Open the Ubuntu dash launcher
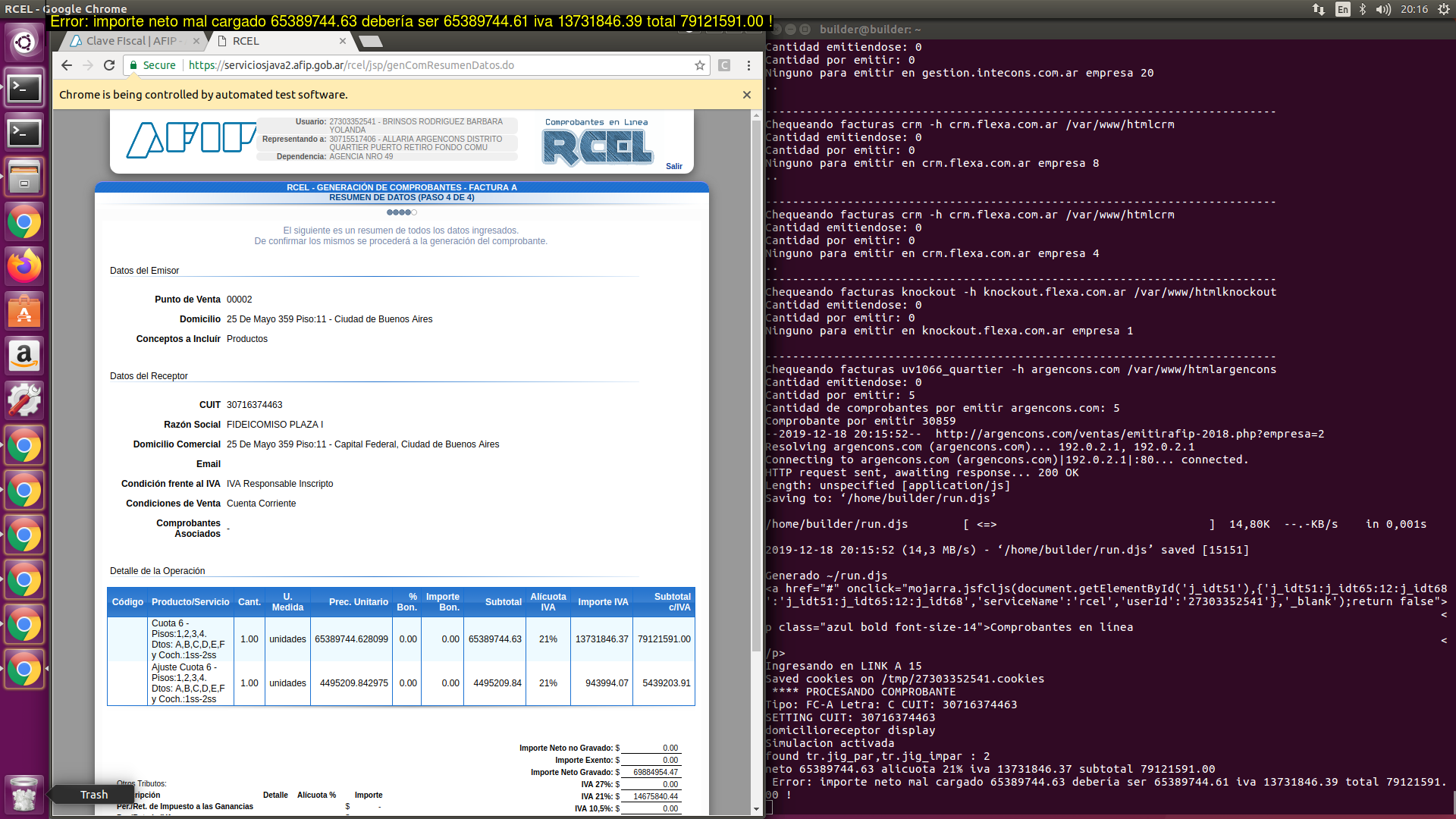The width and height of the screenshot is (1456, 819). pyautogui.click(x=24, y=42)
